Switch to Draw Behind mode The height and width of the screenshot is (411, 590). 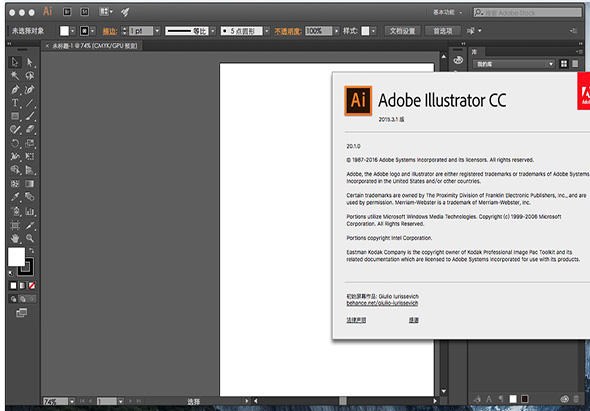pos(23,299)
